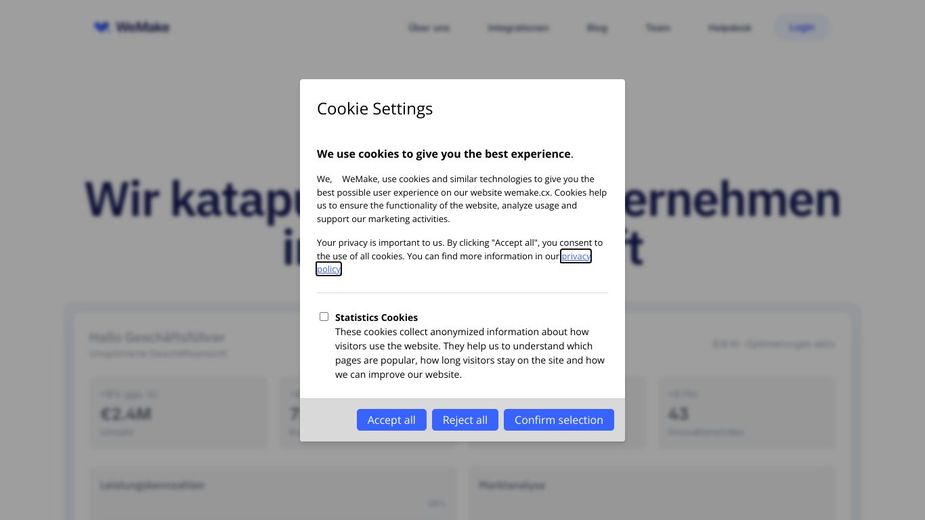925x520 pixels.
Task: Click the Cookie Settings dialog title
Action: pos(375,109)
